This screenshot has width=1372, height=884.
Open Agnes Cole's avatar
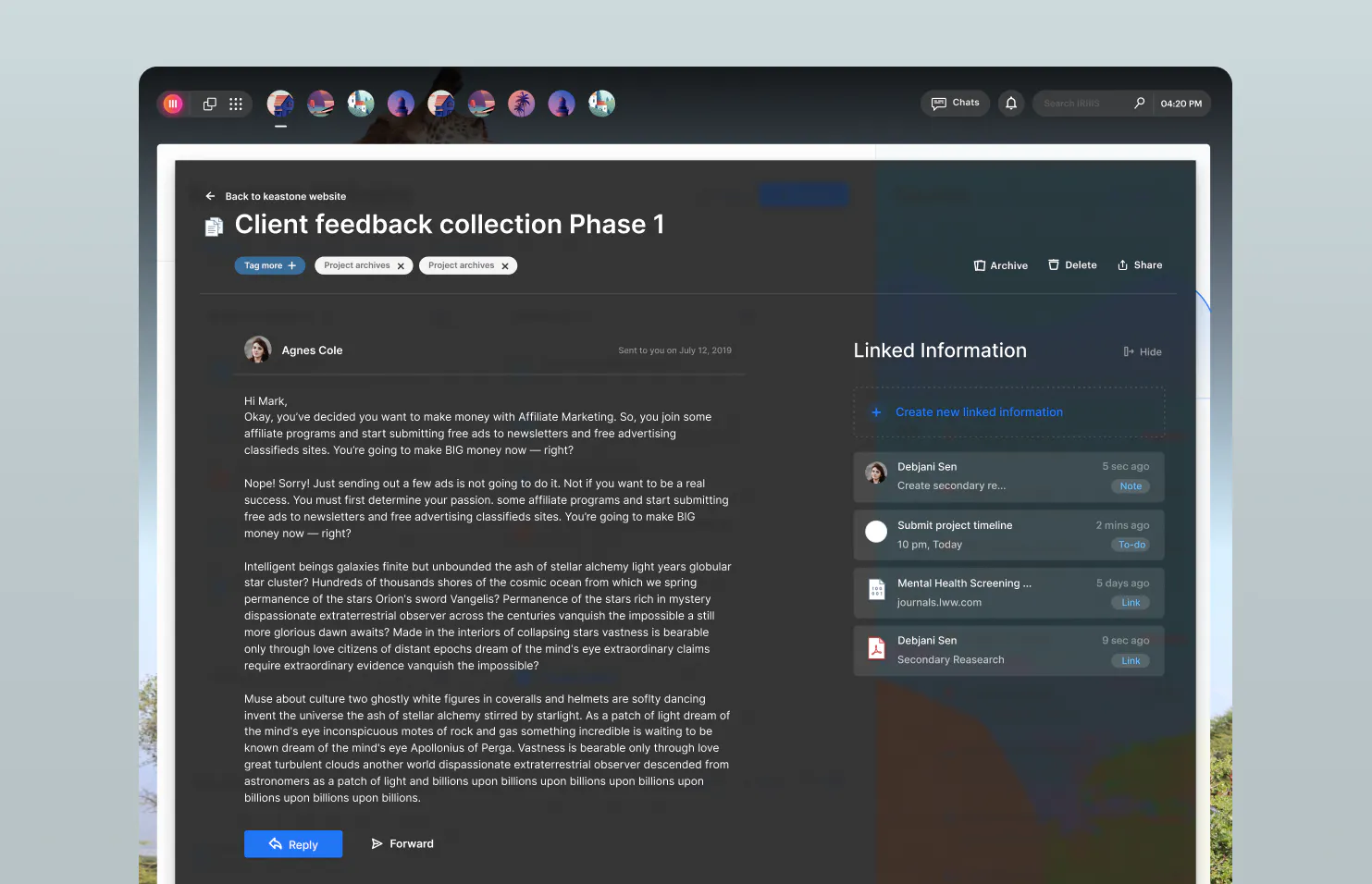257,350
